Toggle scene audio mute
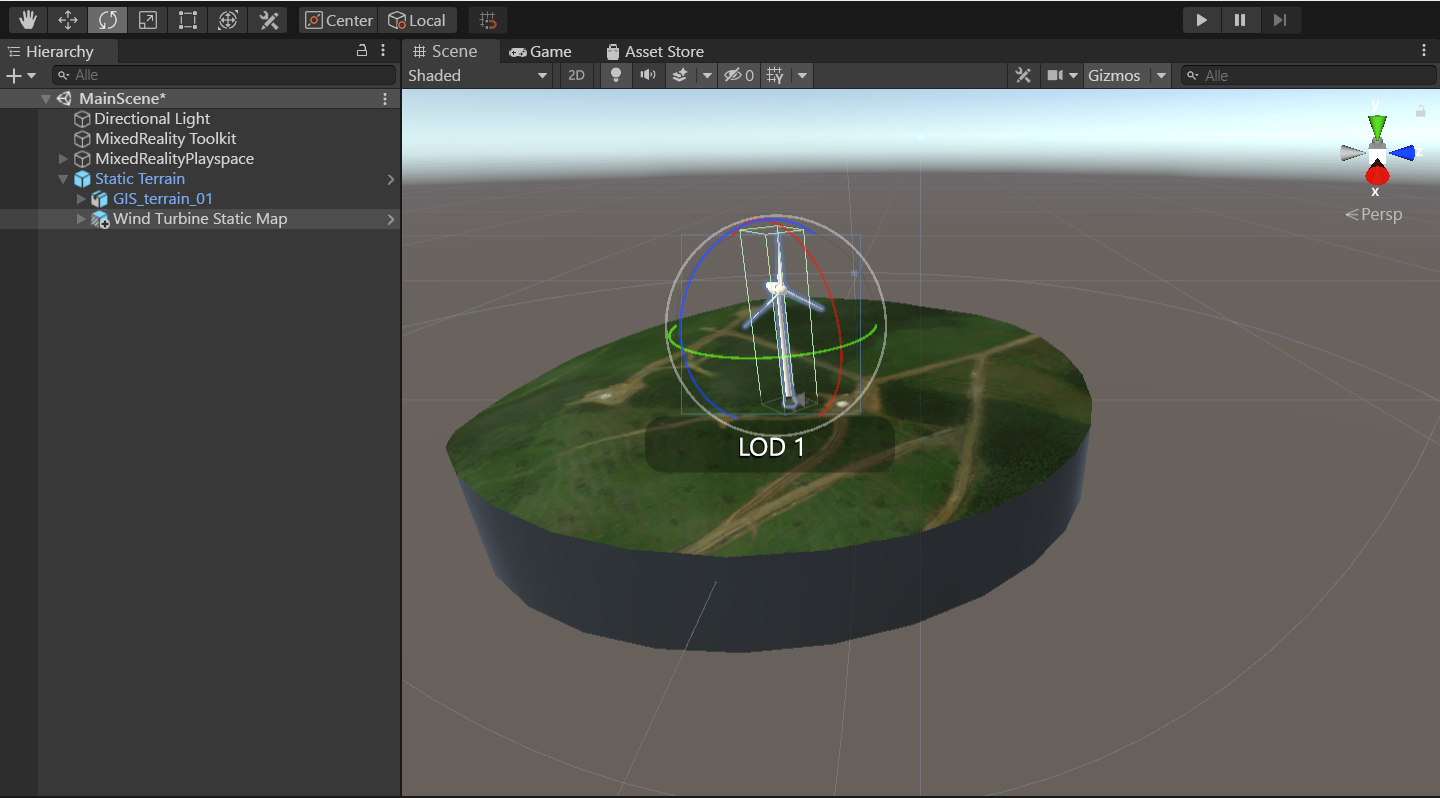 (x=648, y=75)
